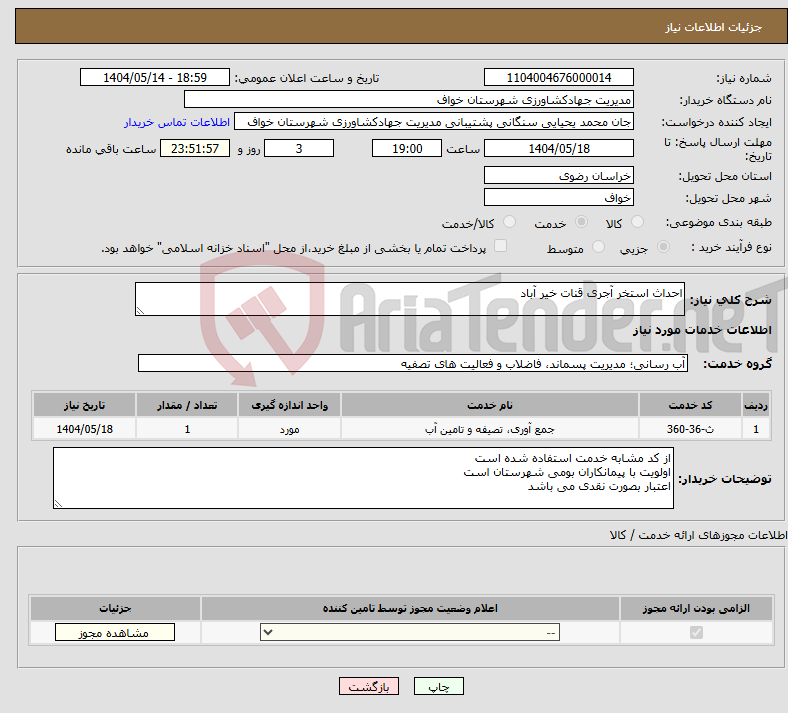Click the تعداد / مقدار column header
Screen dimensions: 788x713
pyautogui.click(x=187, y=405)
